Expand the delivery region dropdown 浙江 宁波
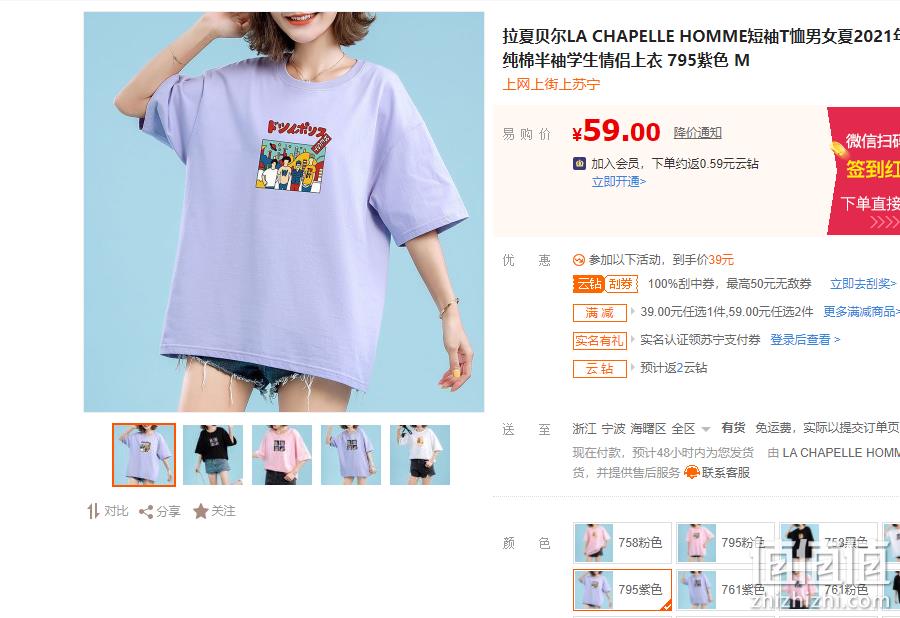 (x=642, y=429)
